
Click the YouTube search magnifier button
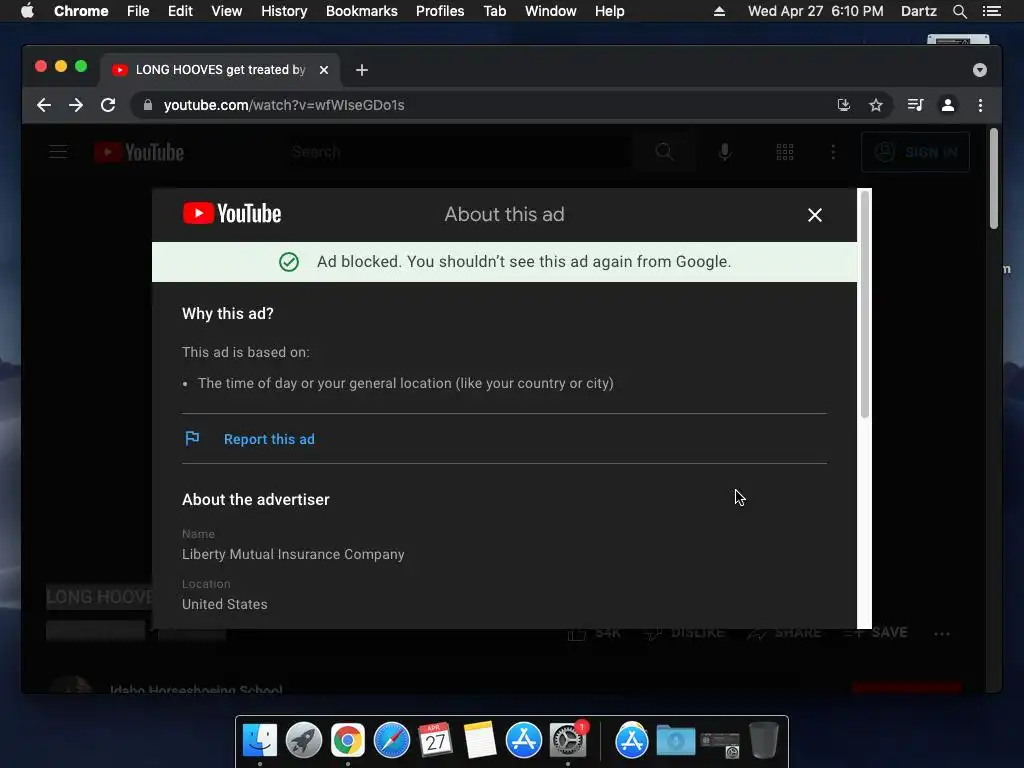pyautogui.click(x=664, y=152)
